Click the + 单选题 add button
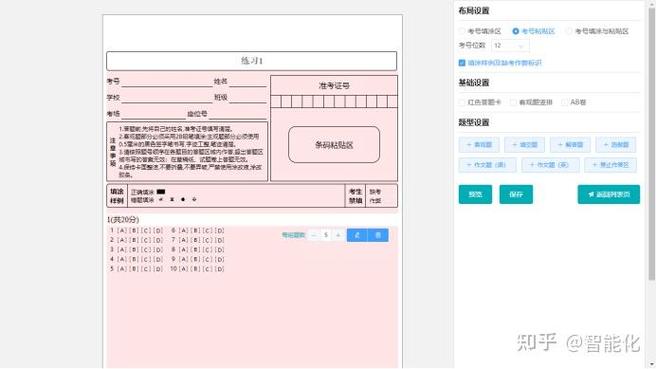The height and width of the screenshot is (369, 656). pos(479,145)
